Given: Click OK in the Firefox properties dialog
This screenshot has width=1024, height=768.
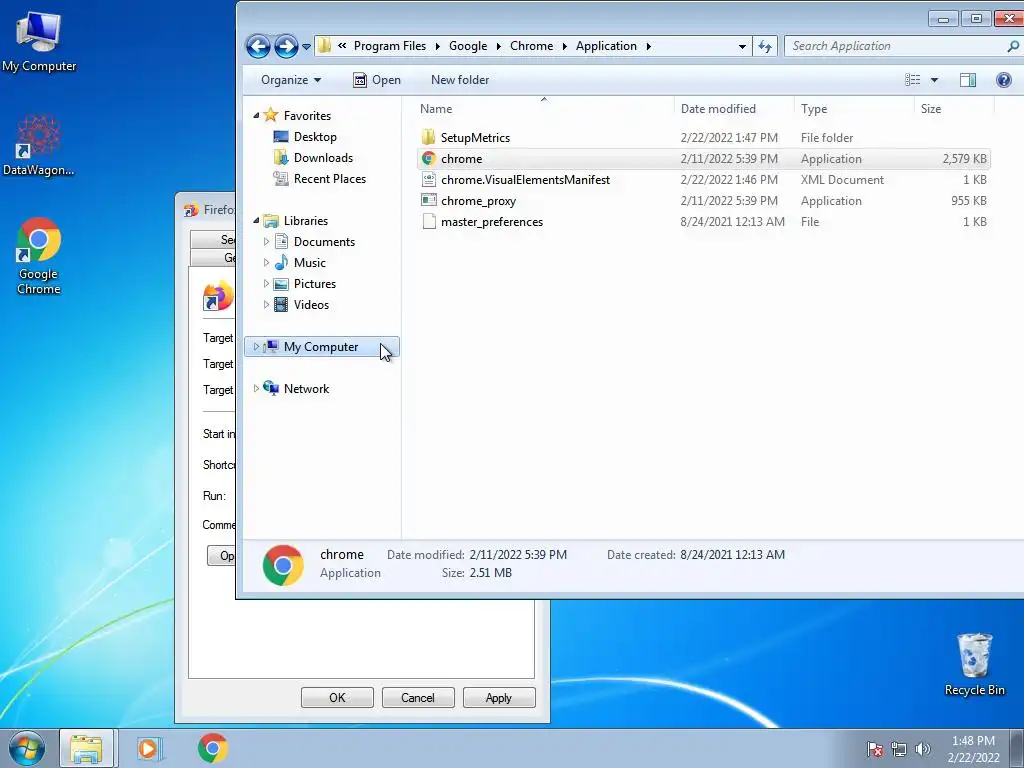Looking at the screenshot, I should tap(337, 697).
